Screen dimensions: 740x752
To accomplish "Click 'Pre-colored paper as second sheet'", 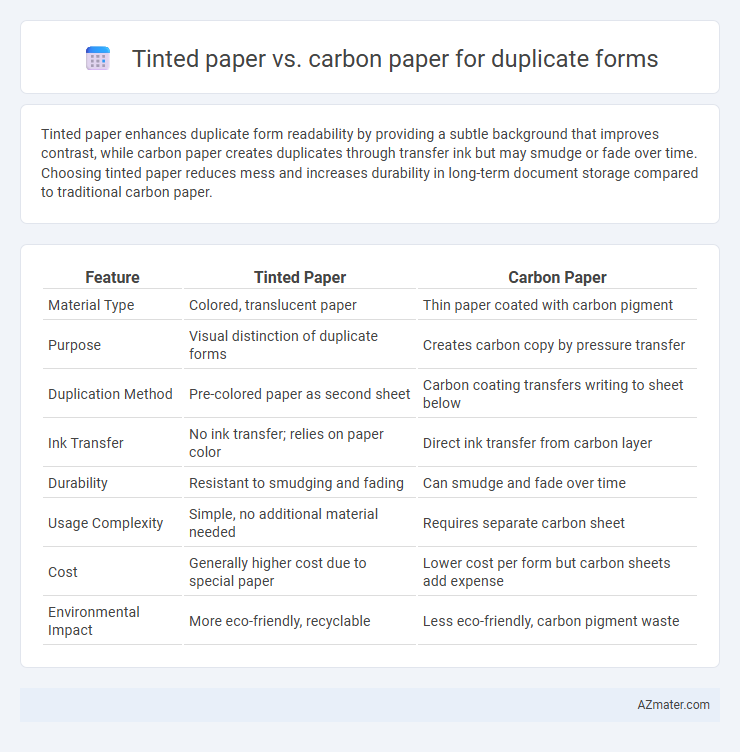I will point(299,394).
